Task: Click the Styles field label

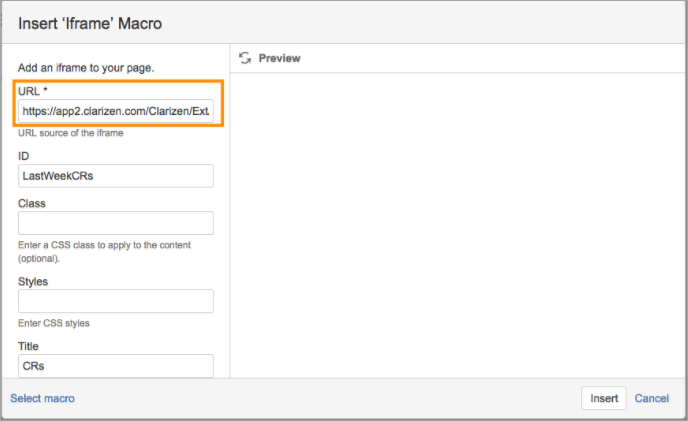Action: 33,281
